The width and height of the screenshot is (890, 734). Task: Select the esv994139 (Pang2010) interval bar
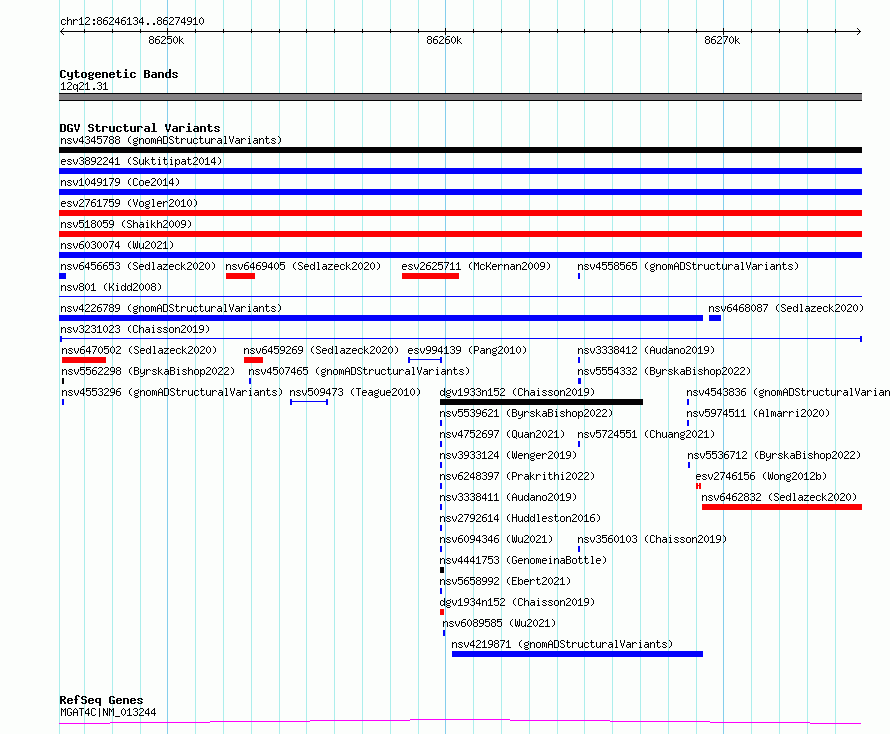tap(425, 360)
